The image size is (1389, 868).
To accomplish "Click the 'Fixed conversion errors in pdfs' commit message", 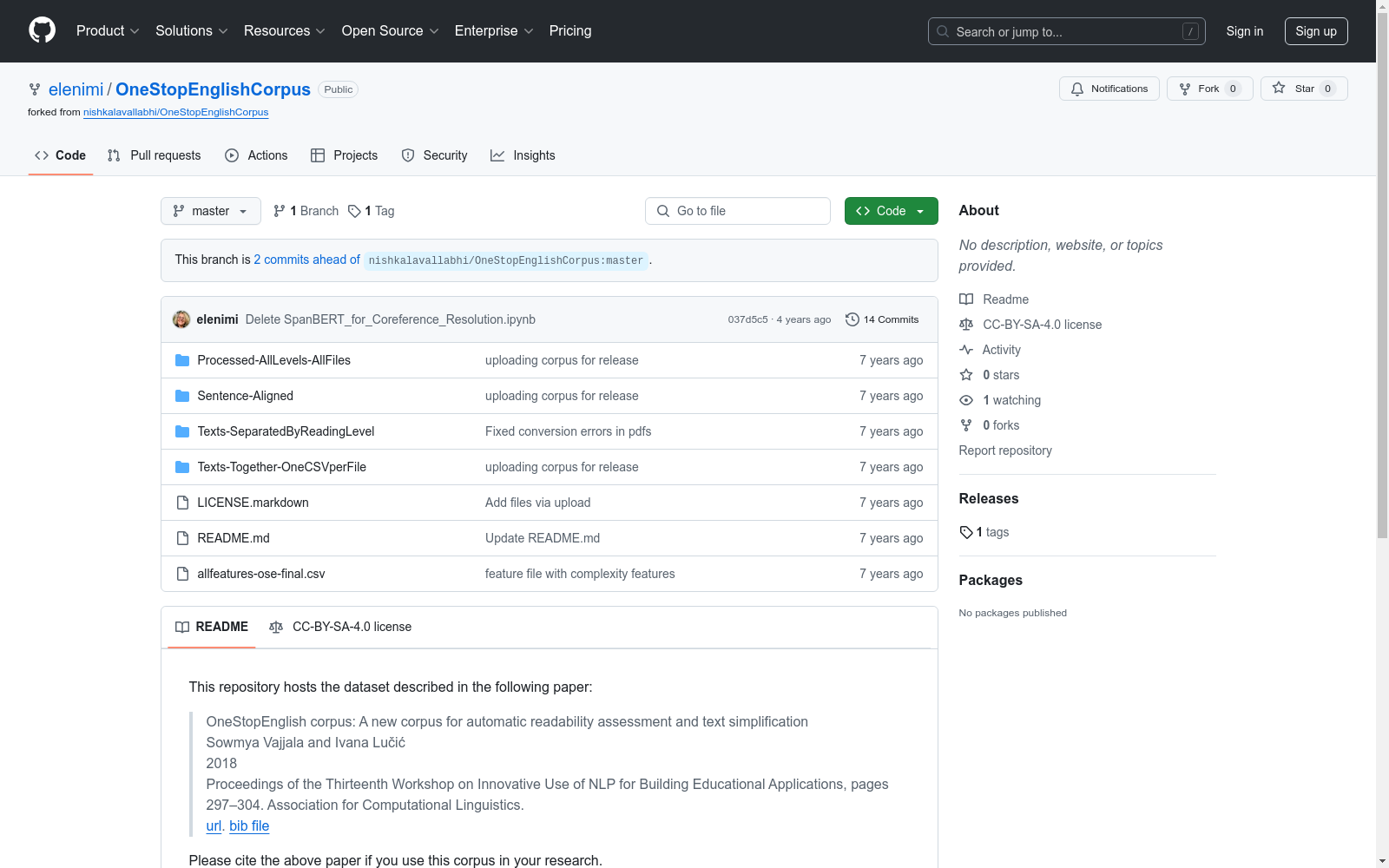I will [x=568, y=431].
